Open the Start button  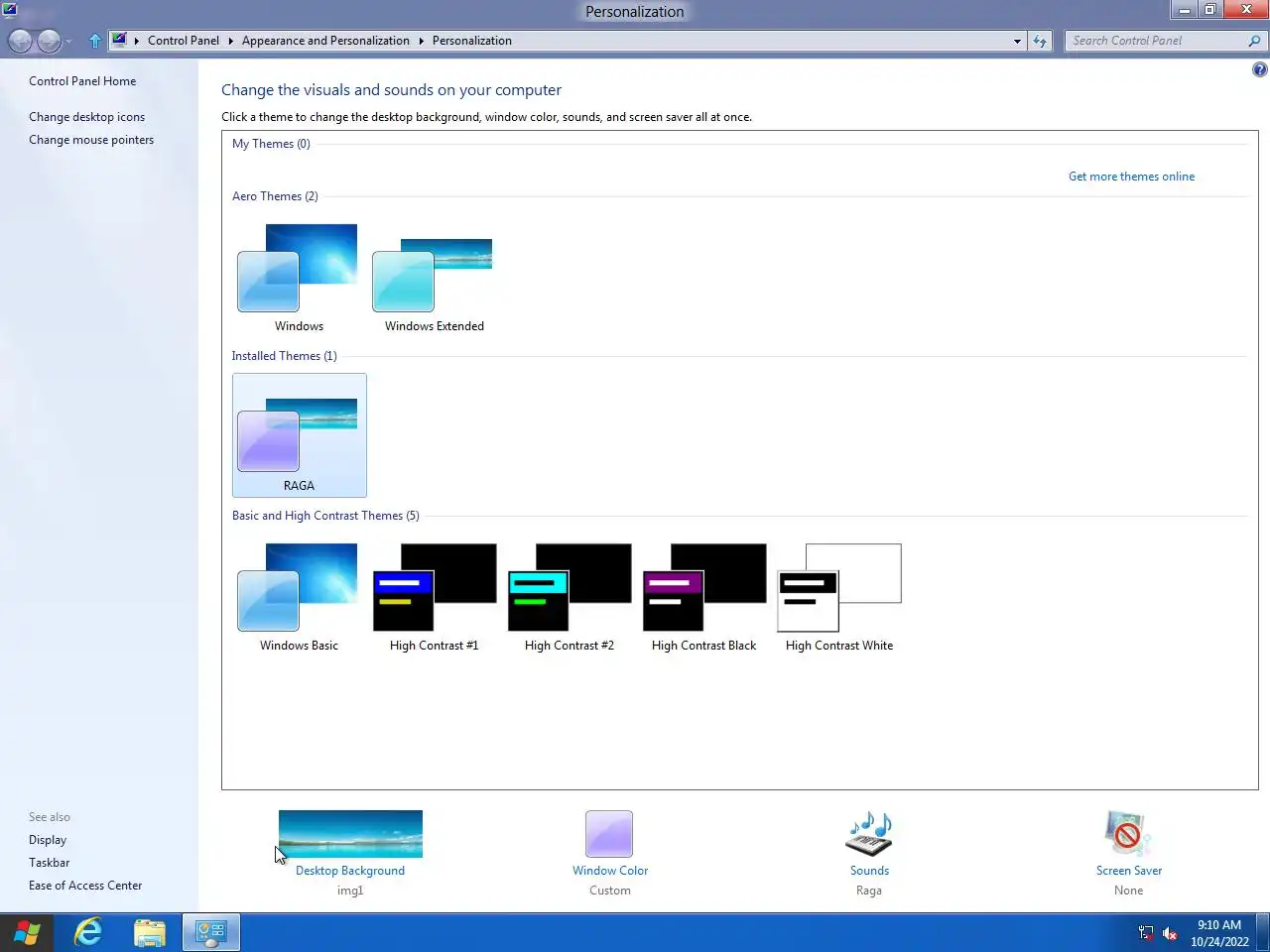[x=27, y=932]
